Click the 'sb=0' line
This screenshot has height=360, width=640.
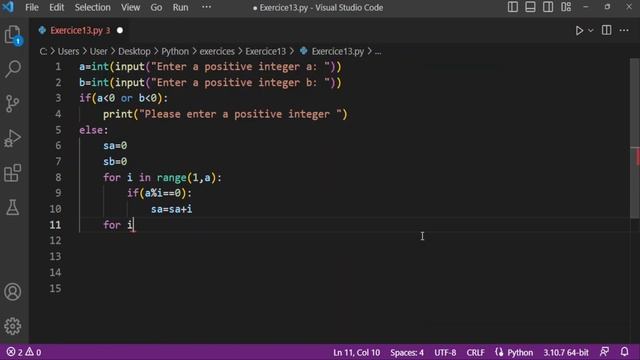tap(115, 162)
